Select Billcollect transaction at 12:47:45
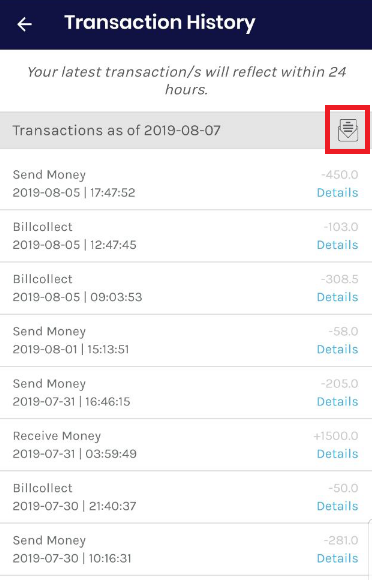 point(186,236)
